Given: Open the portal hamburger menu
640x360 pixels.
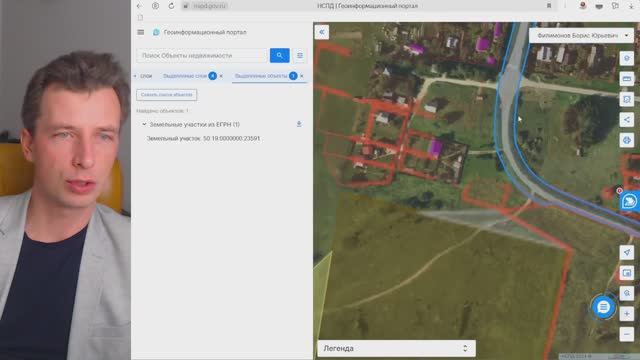Looking at the screenshot, I should 141,32.
